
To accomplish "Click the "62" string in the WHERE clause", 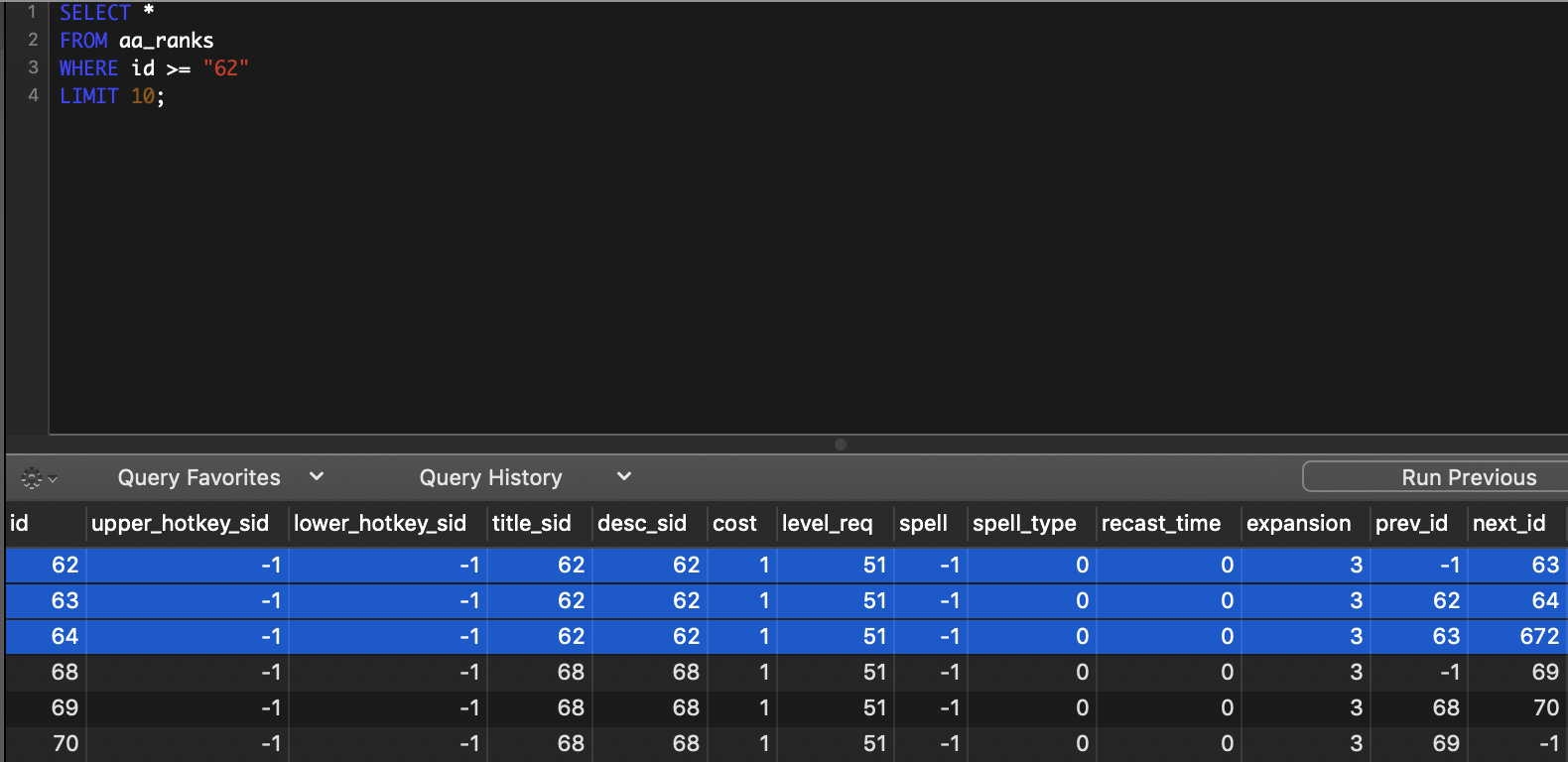I will (225, 68).
